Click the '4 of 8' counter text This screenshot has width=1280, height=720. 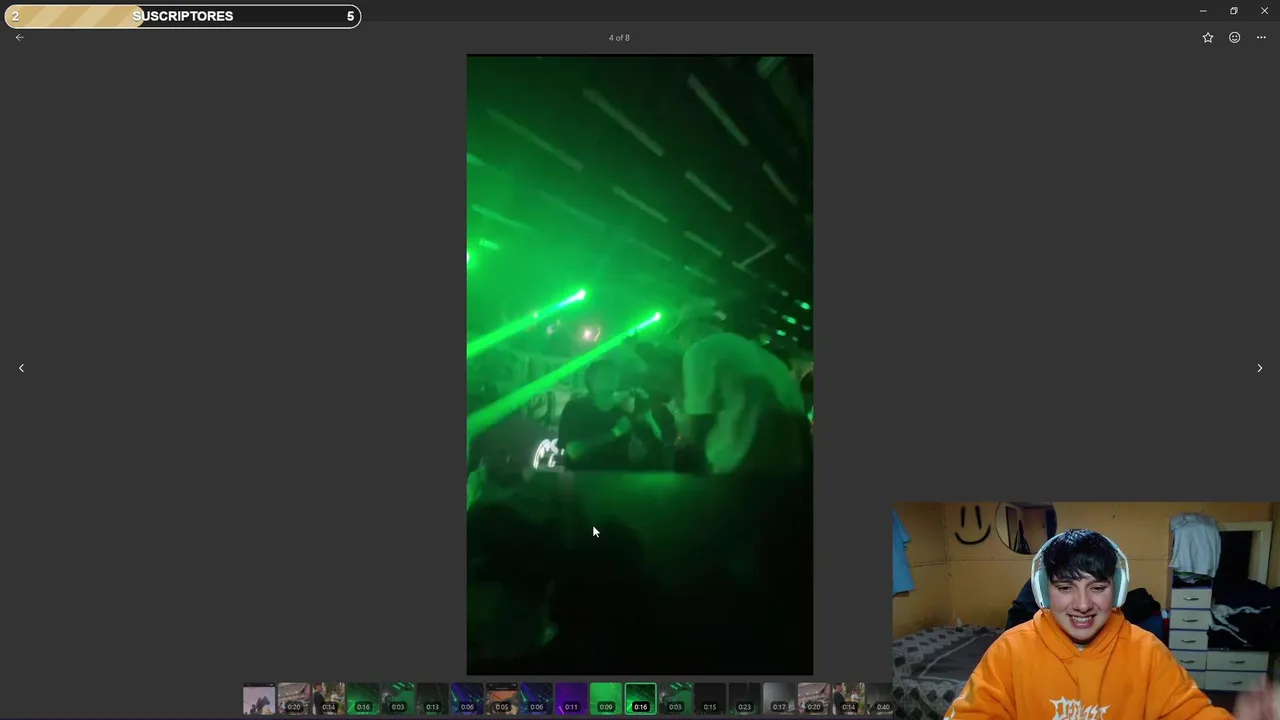point(619,38)
